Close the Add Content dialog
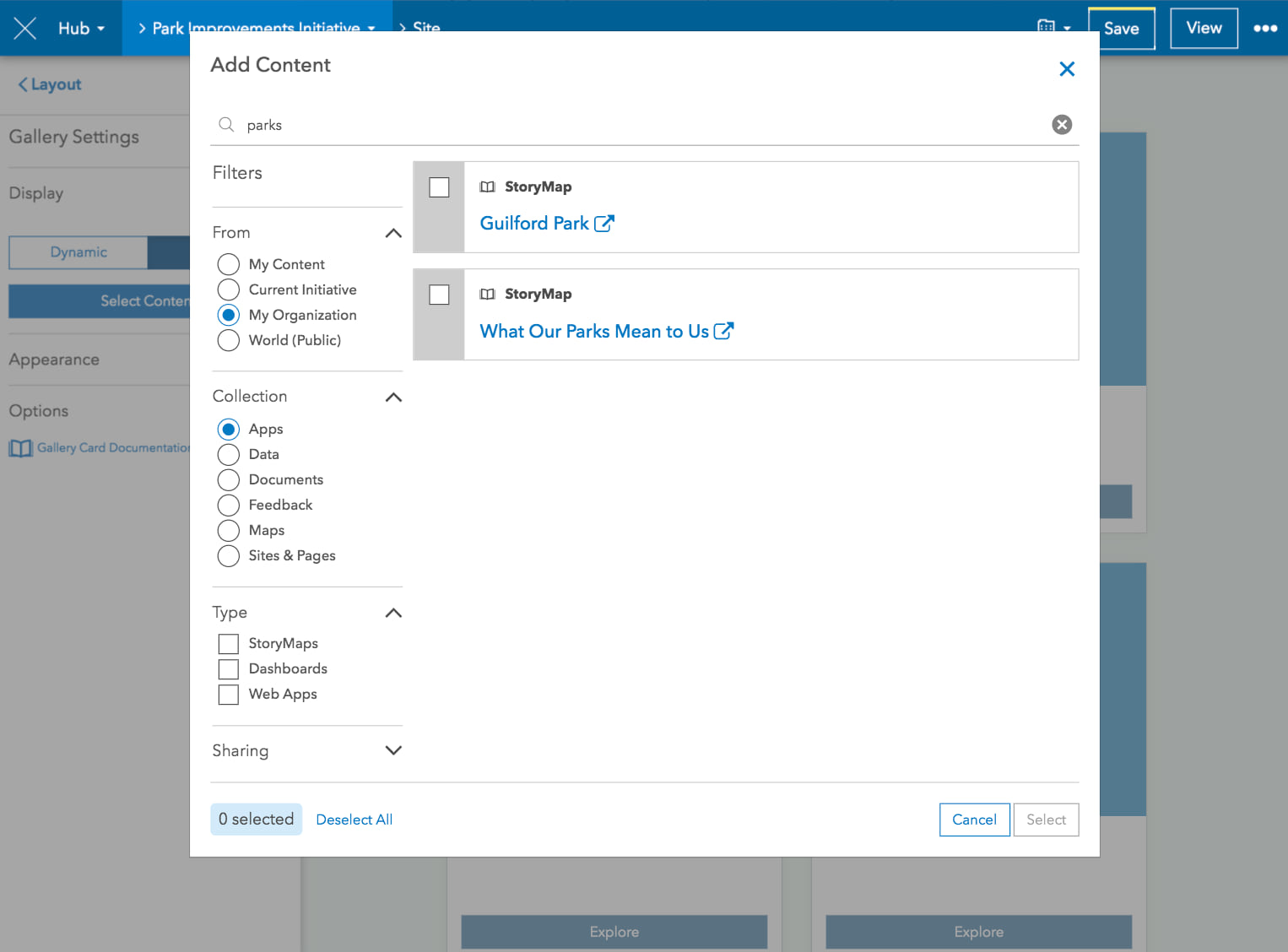The height and width of the screenshot is (952, 1288). click(1067, 69)
